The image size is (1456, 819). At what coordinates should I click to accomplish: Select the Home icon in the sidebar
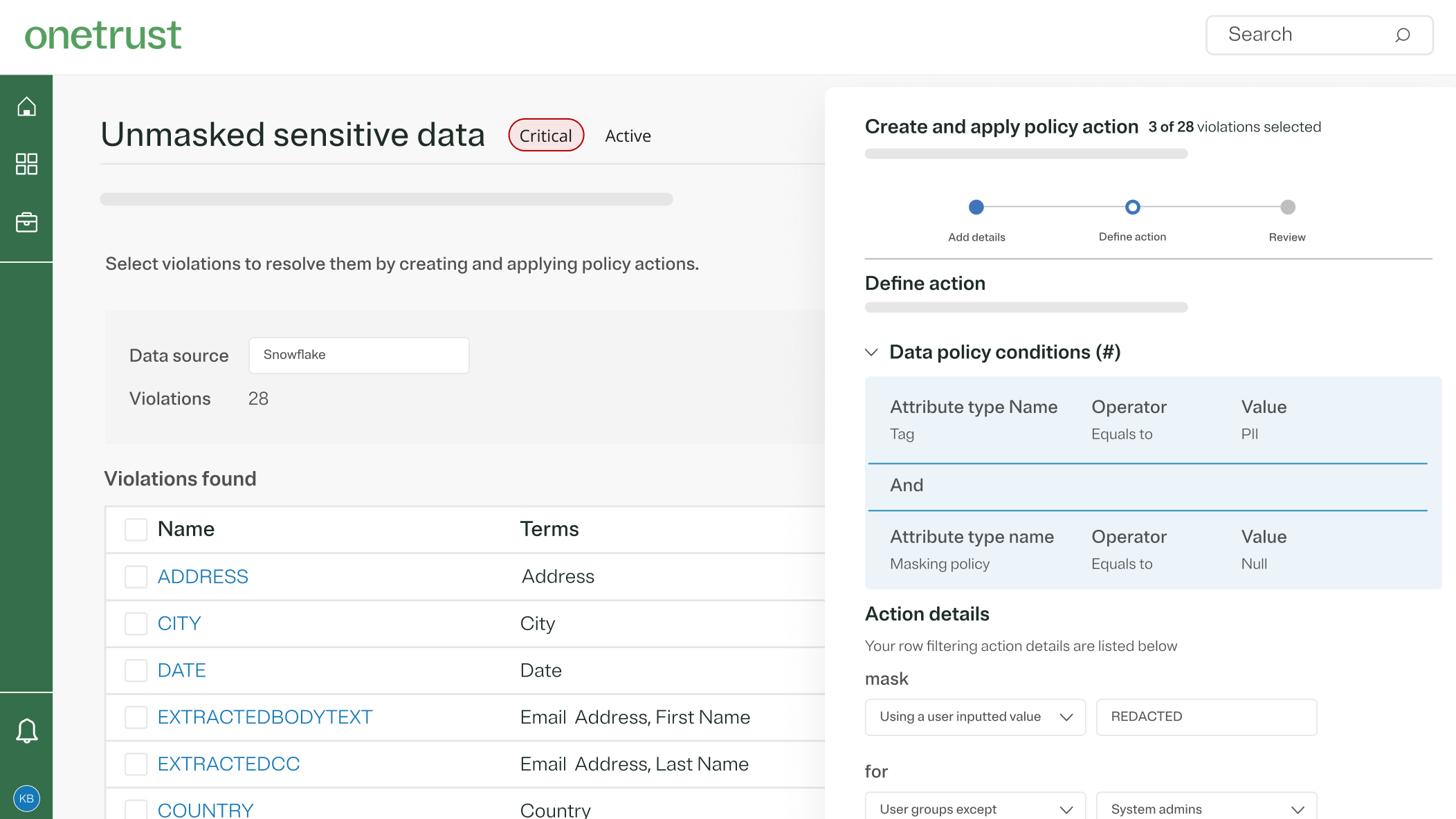[26, 106]
